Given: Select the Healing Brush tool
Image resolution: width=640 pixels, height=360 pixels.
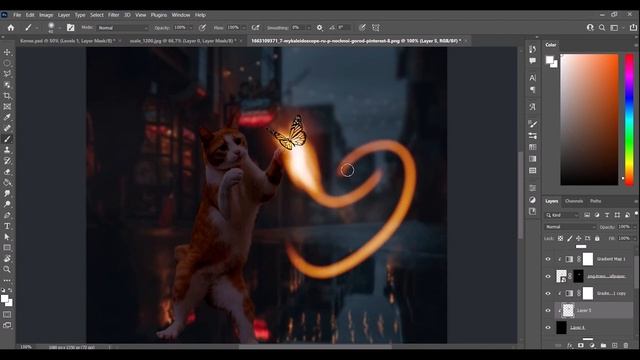Looking at the screenshot, I should 7,128.
